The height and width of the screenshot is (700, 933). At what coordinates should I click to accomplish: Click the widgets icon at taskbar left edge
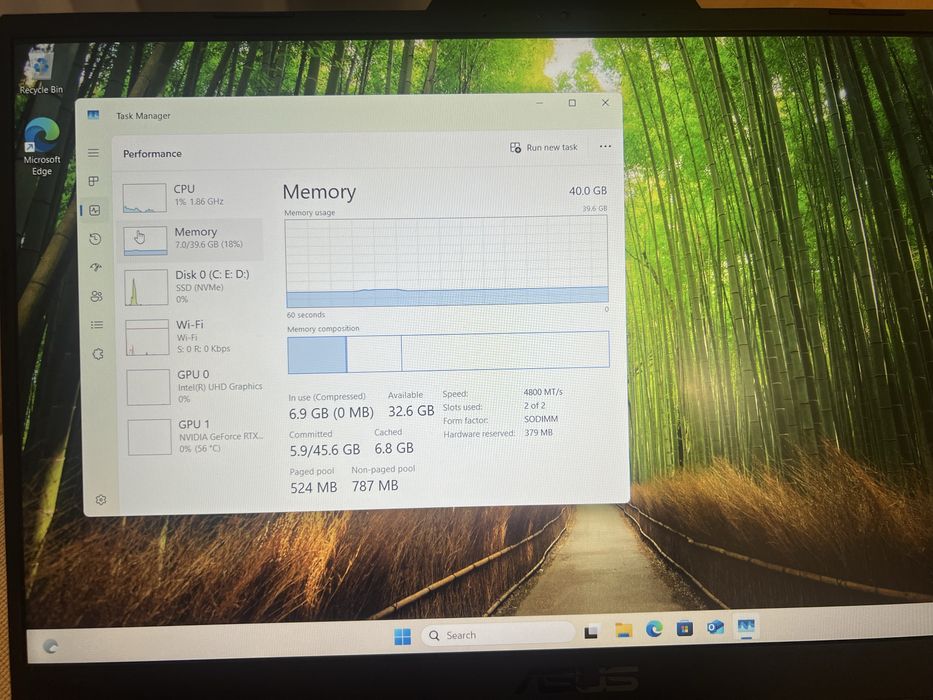(51, 646)
